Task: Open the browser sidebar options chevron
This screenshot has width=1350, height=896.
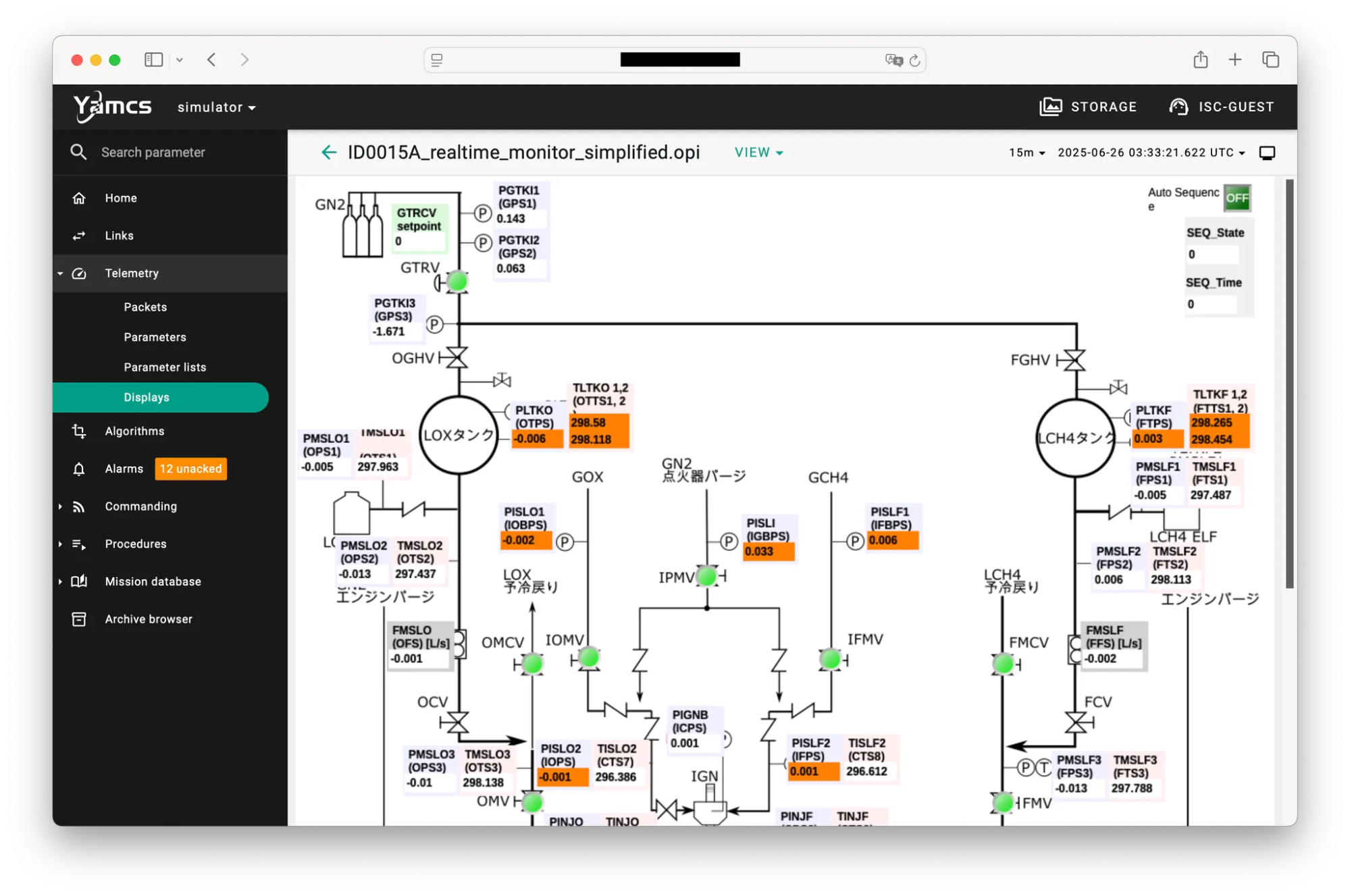Action: (180, 59)
